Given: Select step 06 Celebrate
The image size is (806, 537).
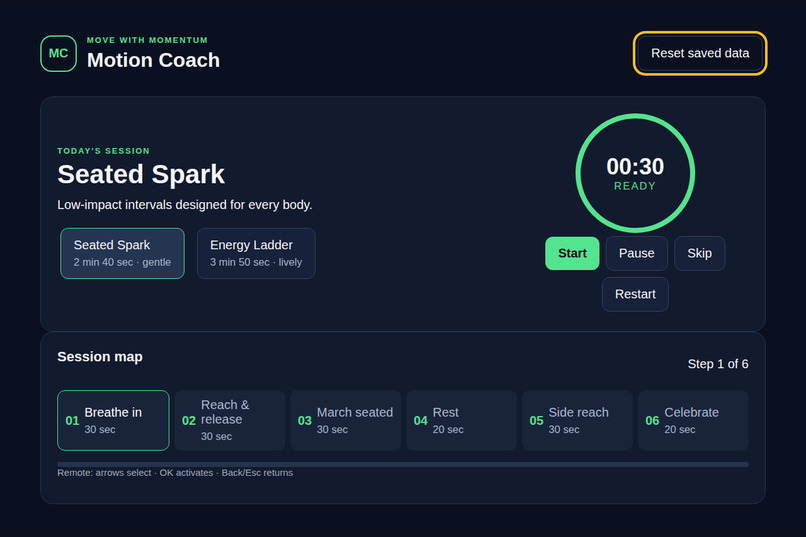Looking at the screenshot, I should click(693, 420).
